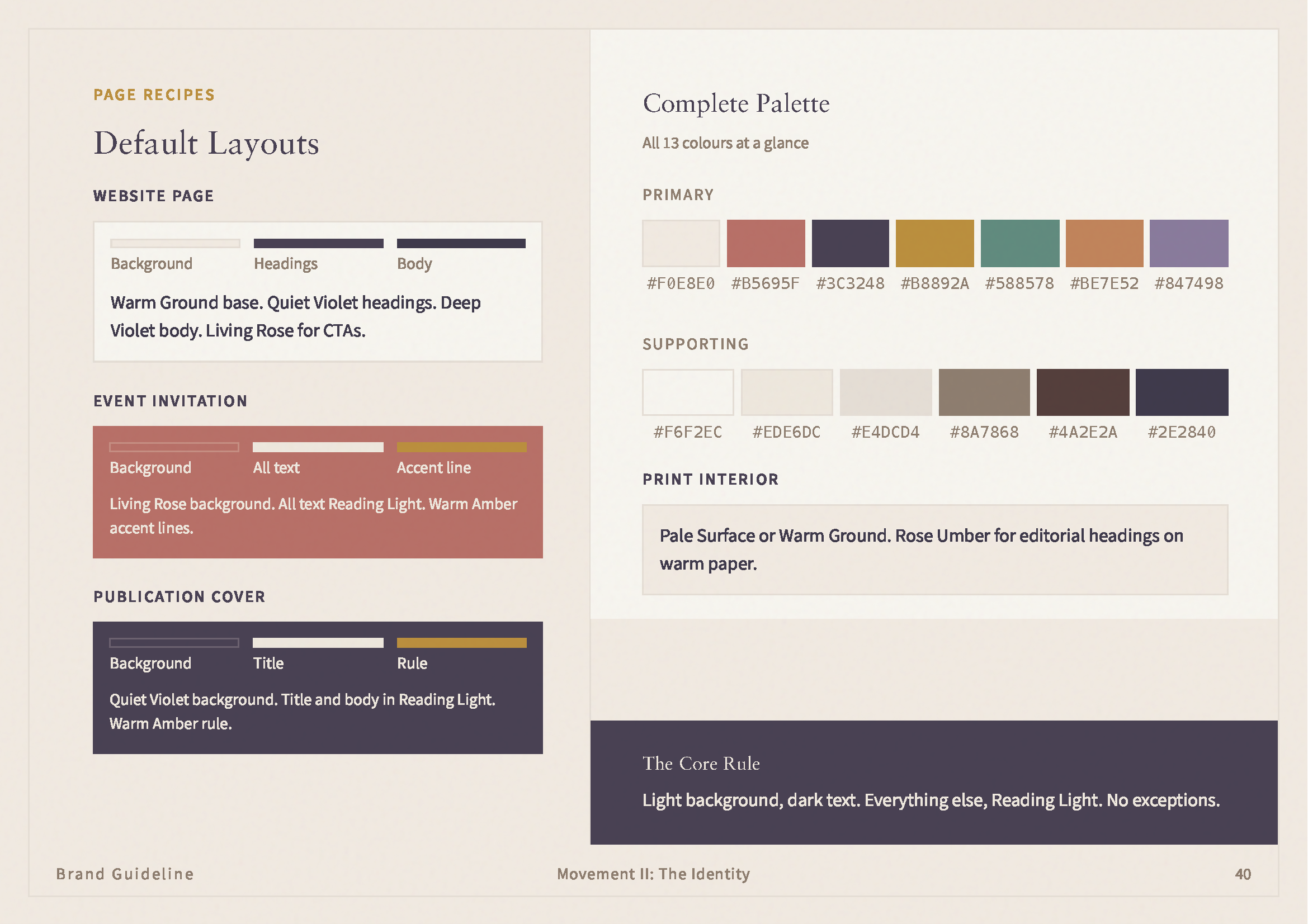This screenshot has height=924, width=1308.
Task: Open the PRINT INTERIOR section
Action: [x=710, y=480]
